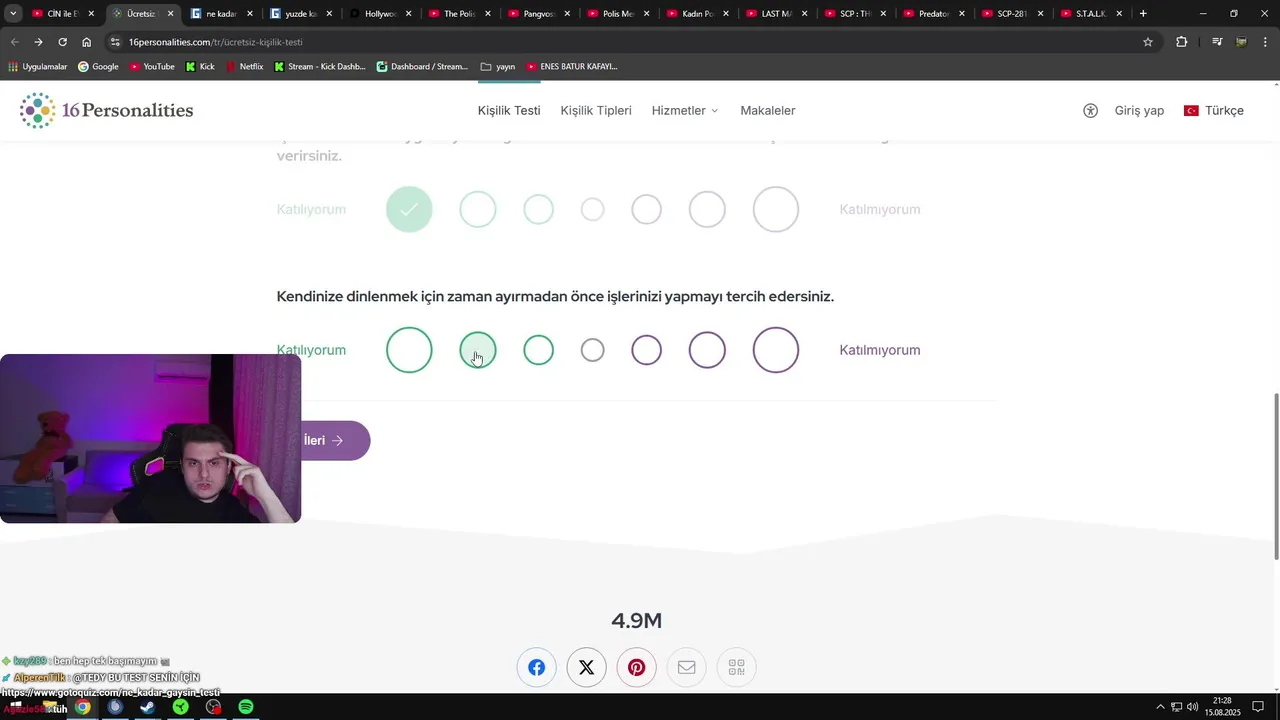Image resolution: width=1280 pixels, height=720 pixels.
Task: Click the streamer webcam overlay
Action: pyautogui.click(x=150, y=439)
